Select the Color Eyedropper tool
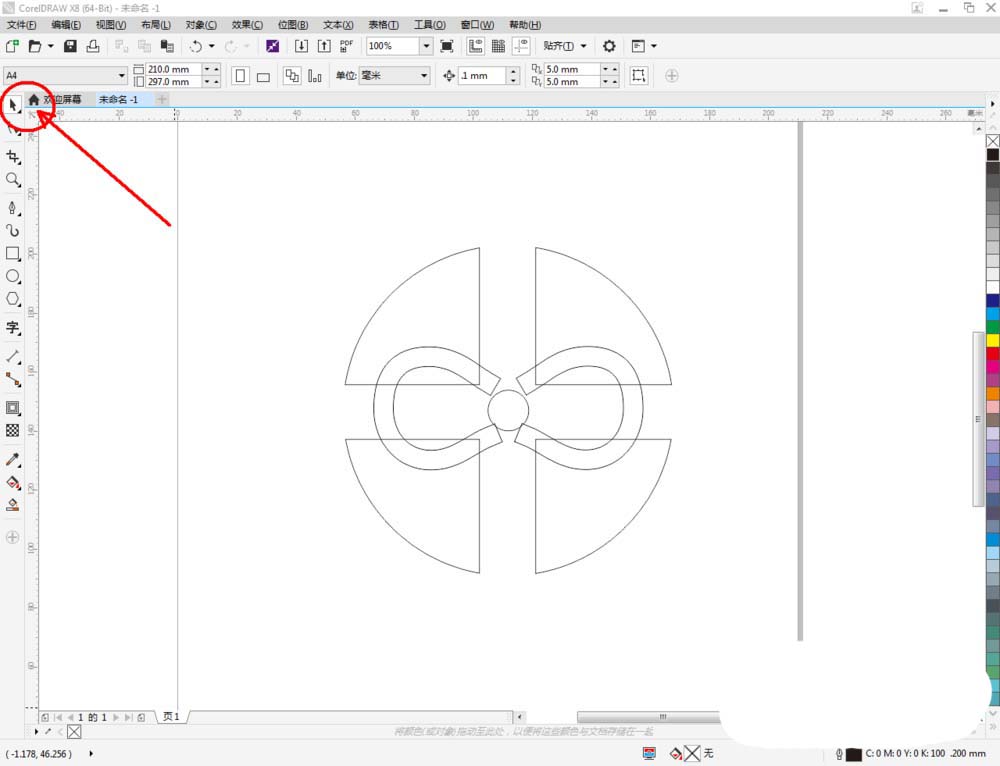Viewport: 1000px width, 766px height. click(x=13, y=459)
